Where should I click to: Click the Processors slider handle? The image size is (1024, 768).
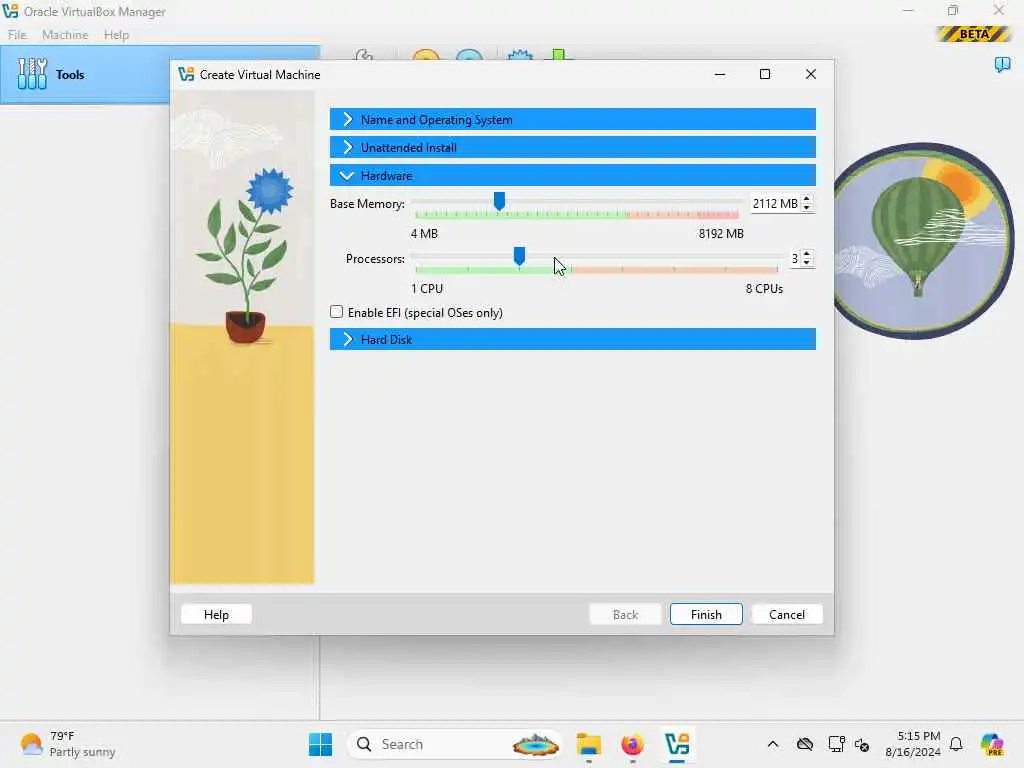click(x=519, y=256)
